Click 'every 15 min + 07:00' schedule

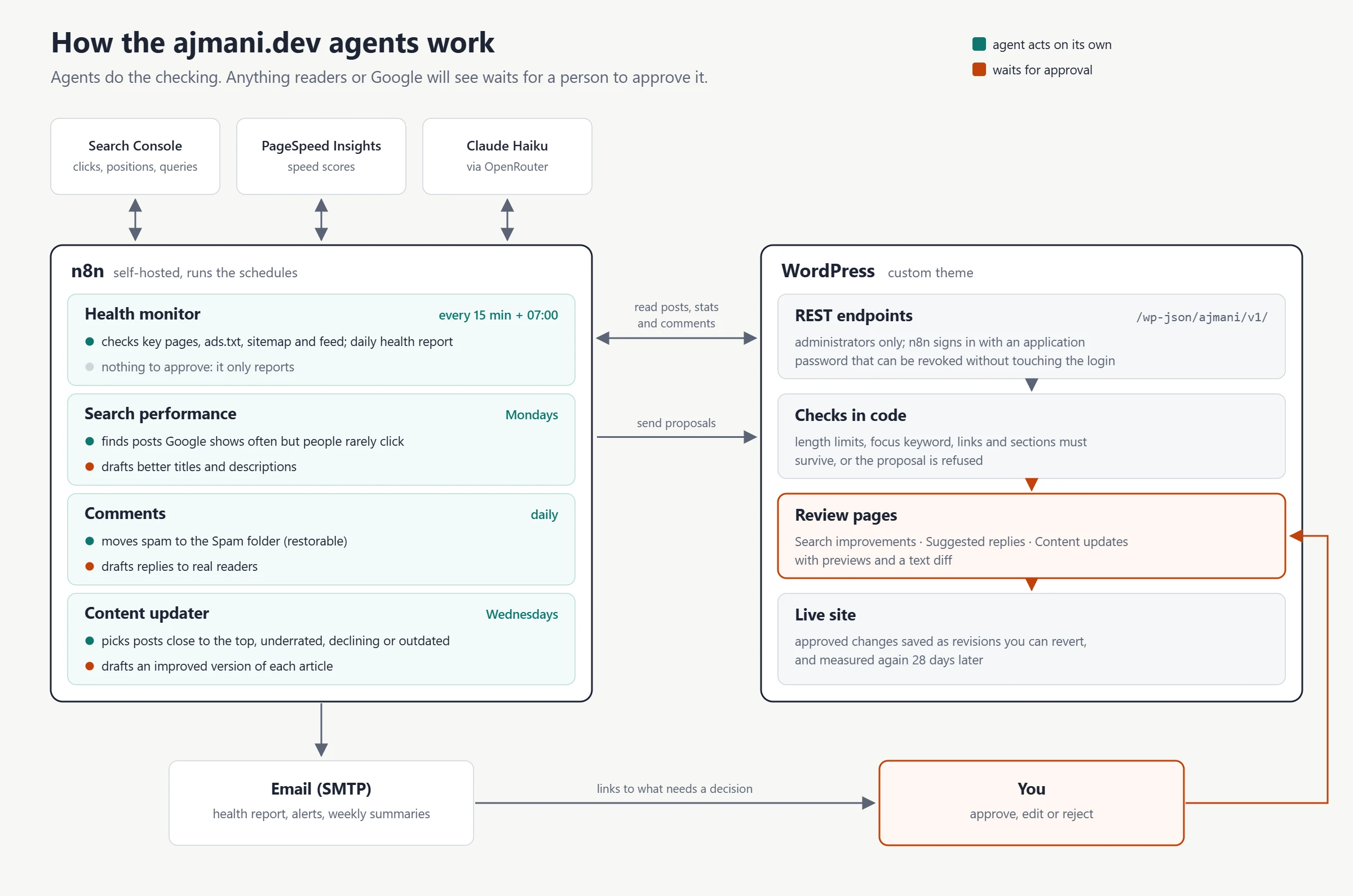coord(498,315)
